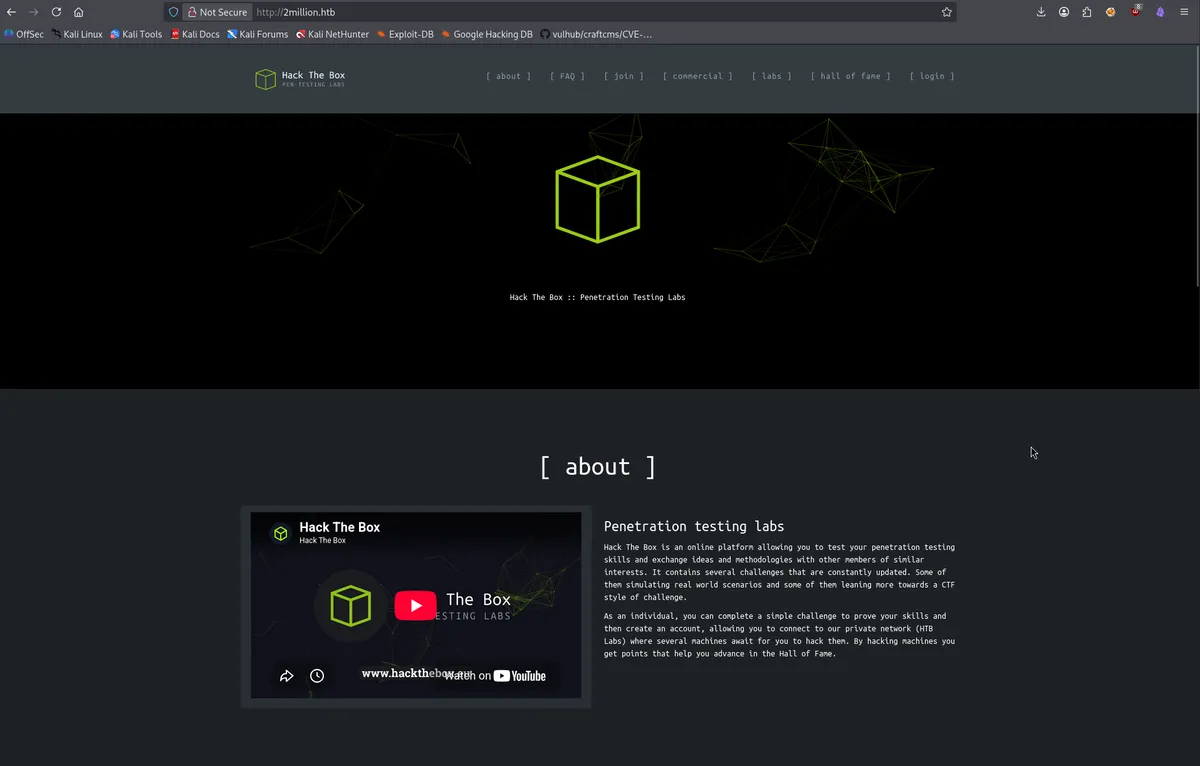Open the vulhub/craftcms GitHub bookmark
This screenshot has height=766, width=1200.
(x=596, y=34)
